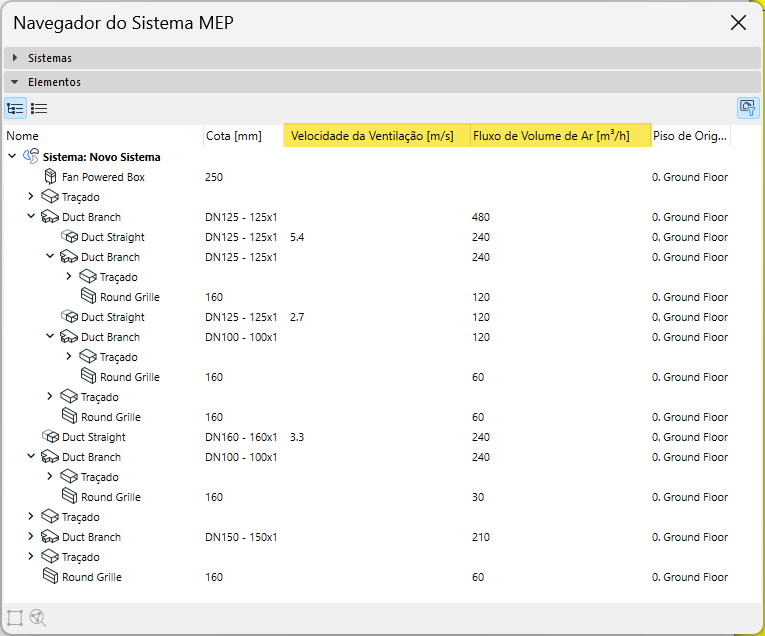Screen dimensions: 765x636
Task: Switch to flat list view
Action: (x=39, y=108)
